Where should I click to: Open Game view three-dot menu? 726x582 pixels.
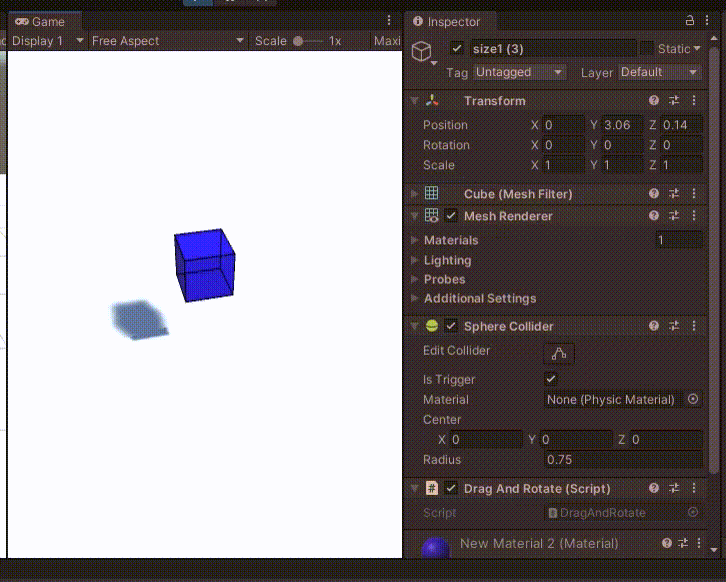coord(389,20)
